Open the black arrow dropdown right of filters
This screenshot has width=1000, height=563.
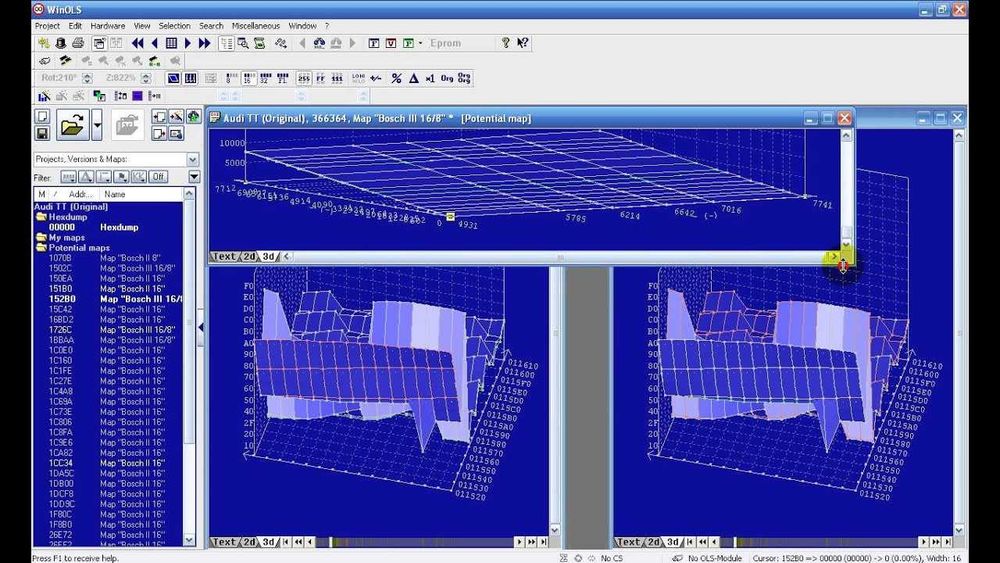pyautogui.click(x=194, y=177)
